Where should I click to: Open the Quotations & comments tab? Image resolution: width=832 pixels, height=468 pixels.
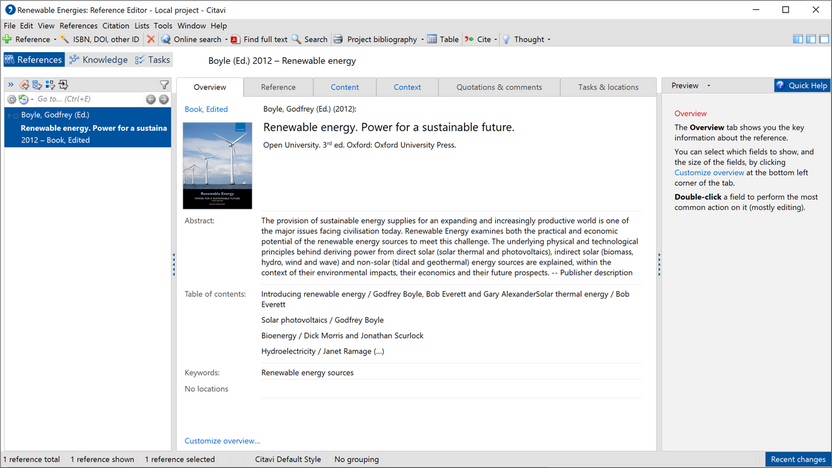coord(499,87)
